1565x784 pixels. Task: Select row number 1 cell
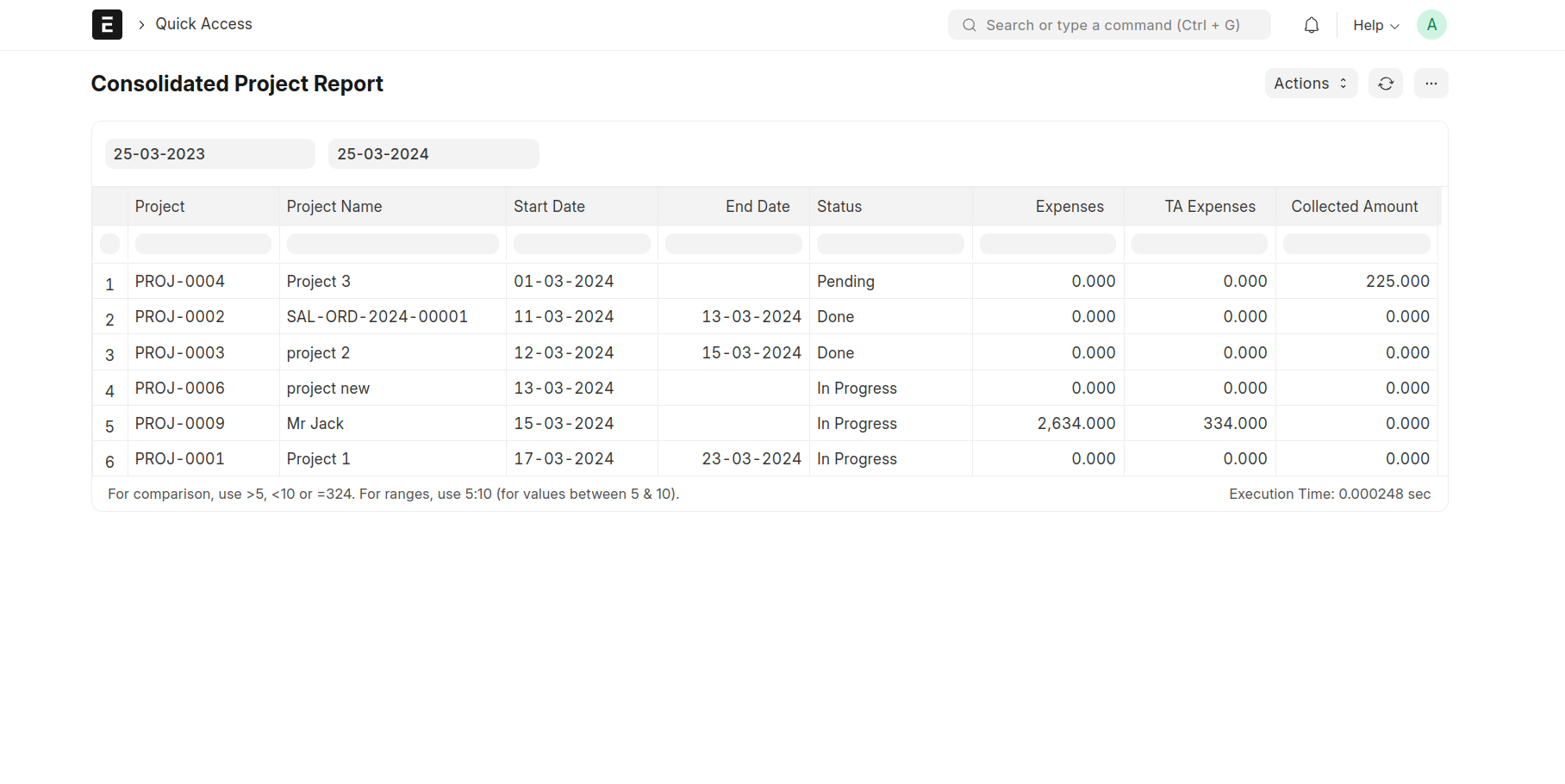(x=109, y=284)
